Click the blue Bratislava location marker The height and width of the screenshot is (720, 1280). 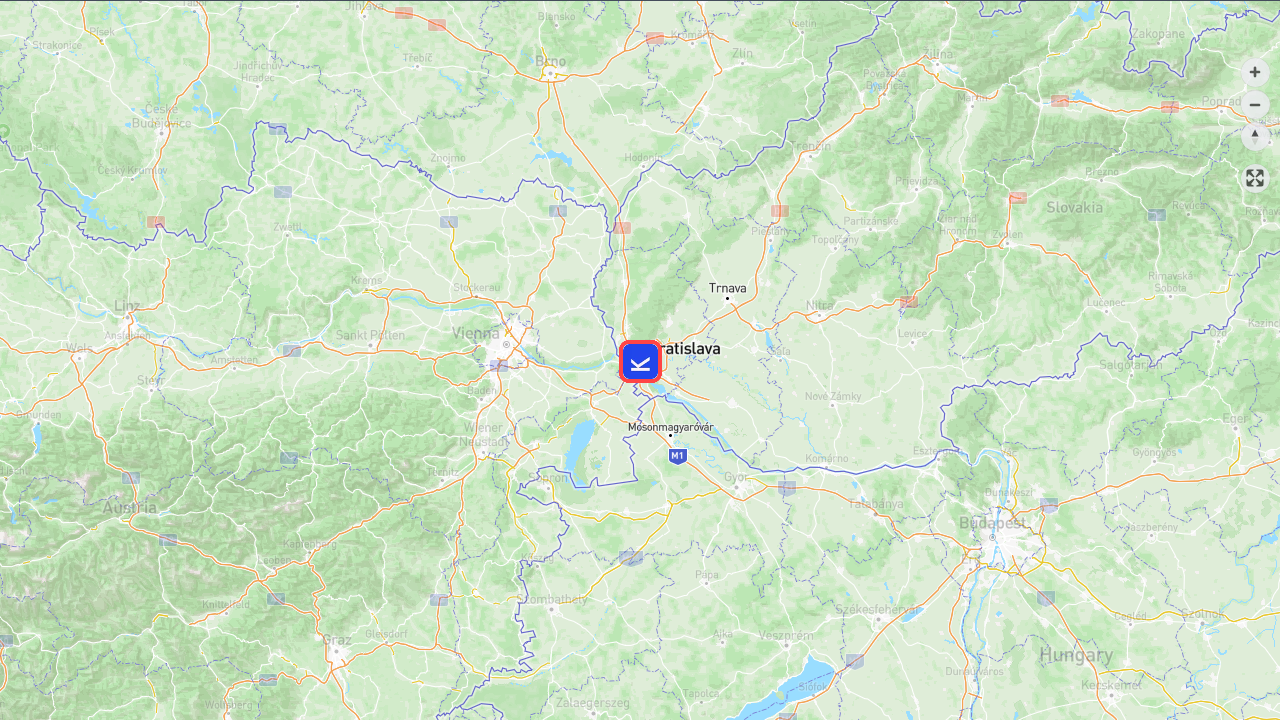point(640,361)
